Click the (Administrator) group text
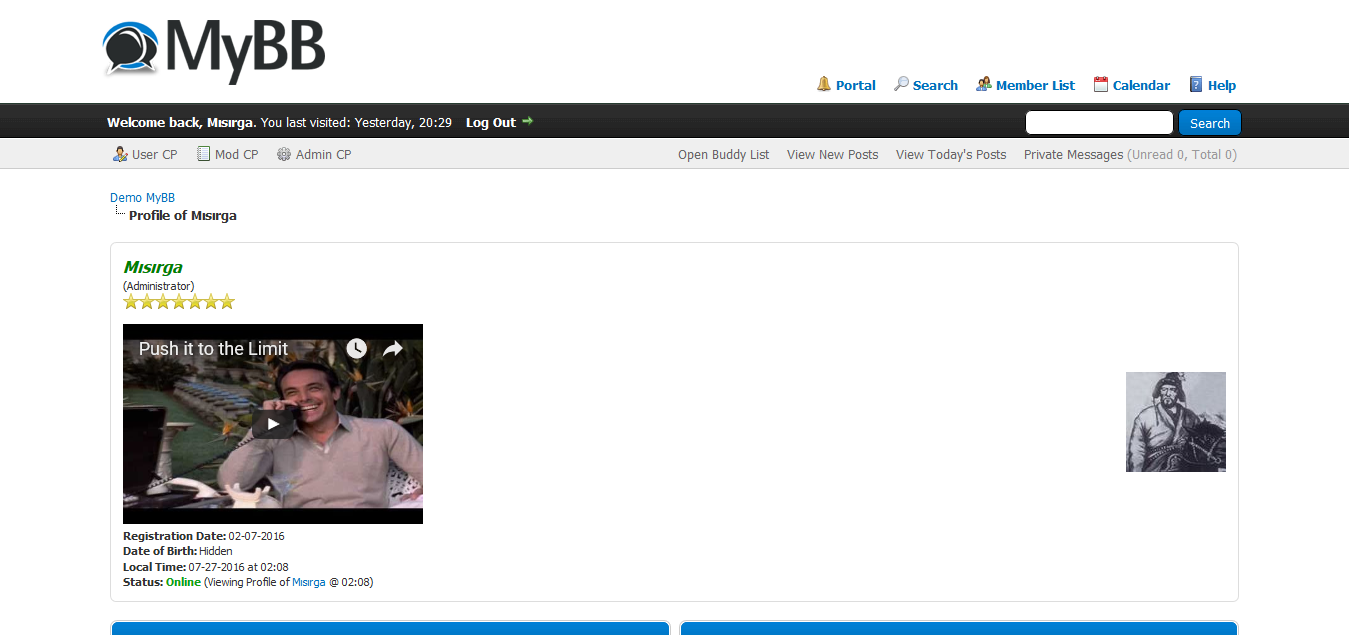Viewport: 1349px width, 635px height. 158,286
